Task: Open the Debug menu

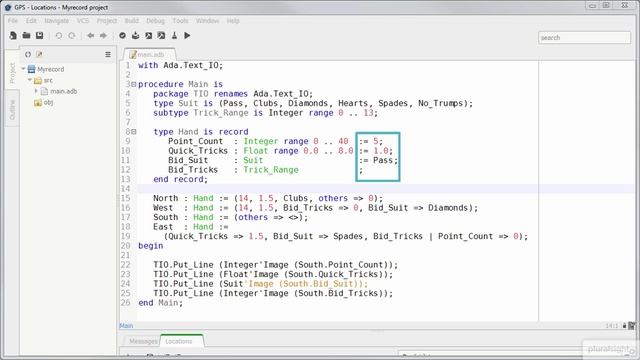Action: [155, 20]
